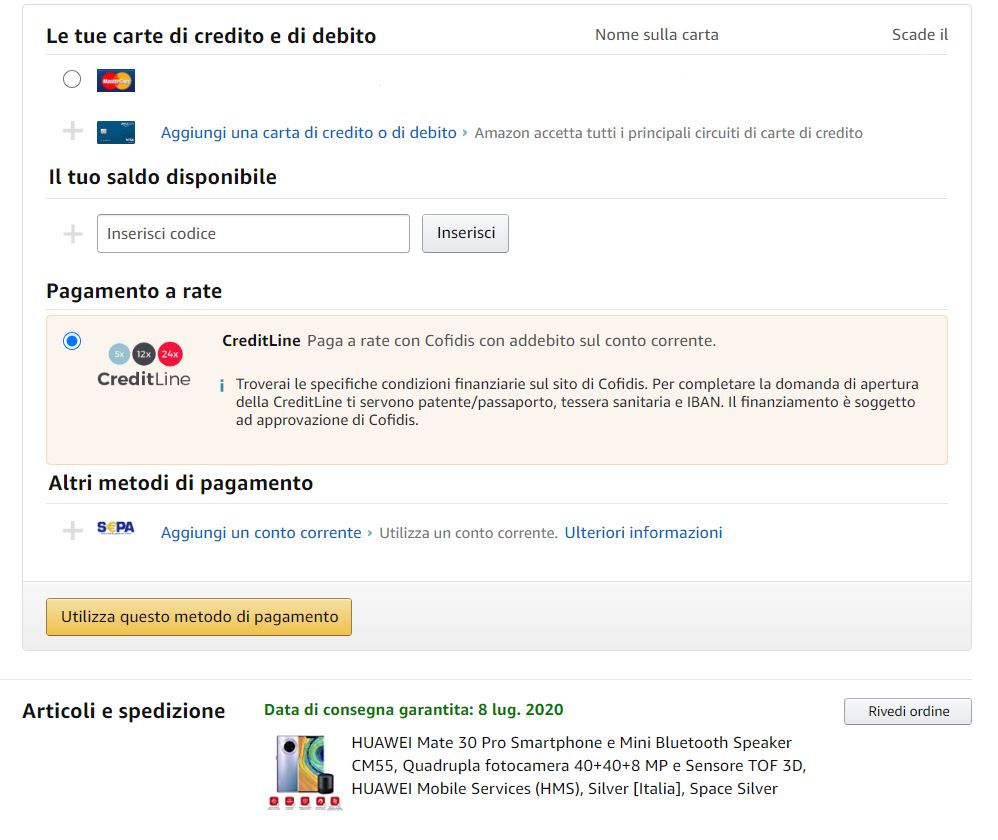Open the Aggiungi un conto corrente link
998x840 pixels.
tap(261, 533)
